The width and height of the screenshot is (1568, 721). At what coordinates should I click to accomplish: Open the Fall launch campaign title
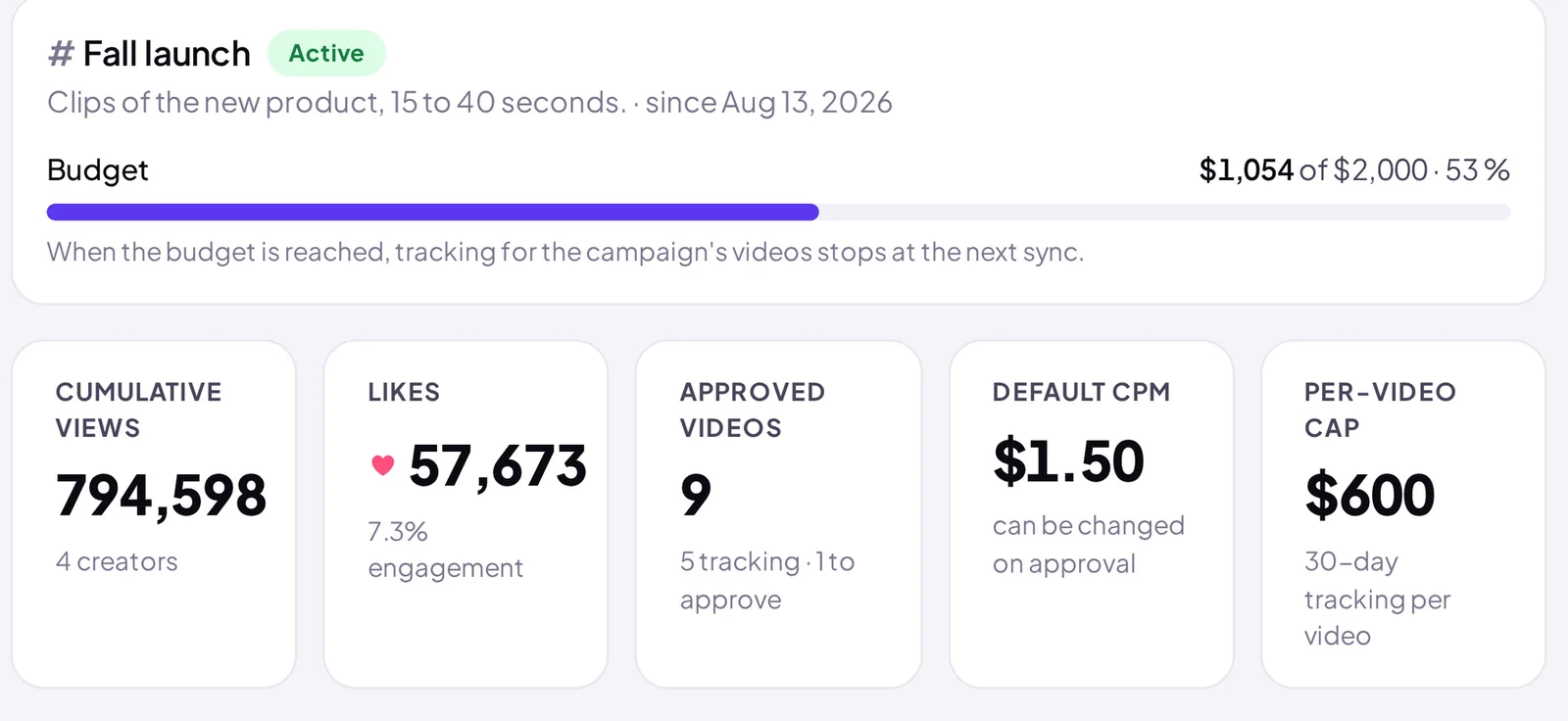click(x=167, y=54)
